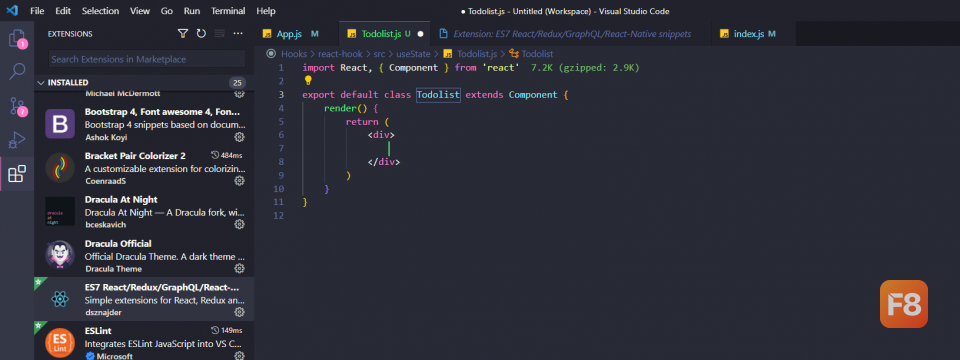Click the Search Extensions in Marketplace field
Screen dimensions: 960x360
[x=147, y=59]
